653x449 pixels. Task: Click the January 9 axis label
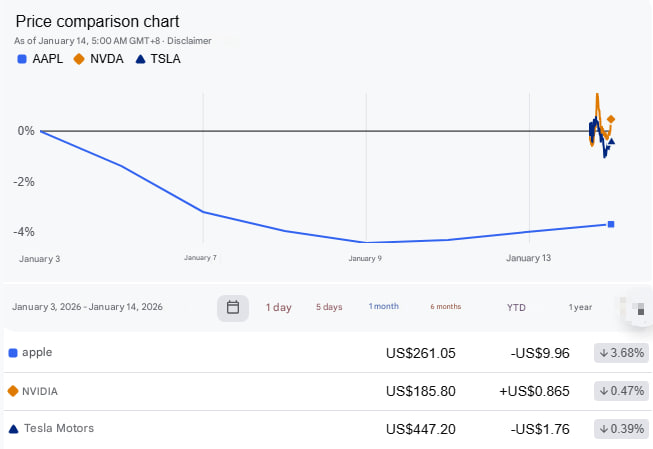pos(365,258)
